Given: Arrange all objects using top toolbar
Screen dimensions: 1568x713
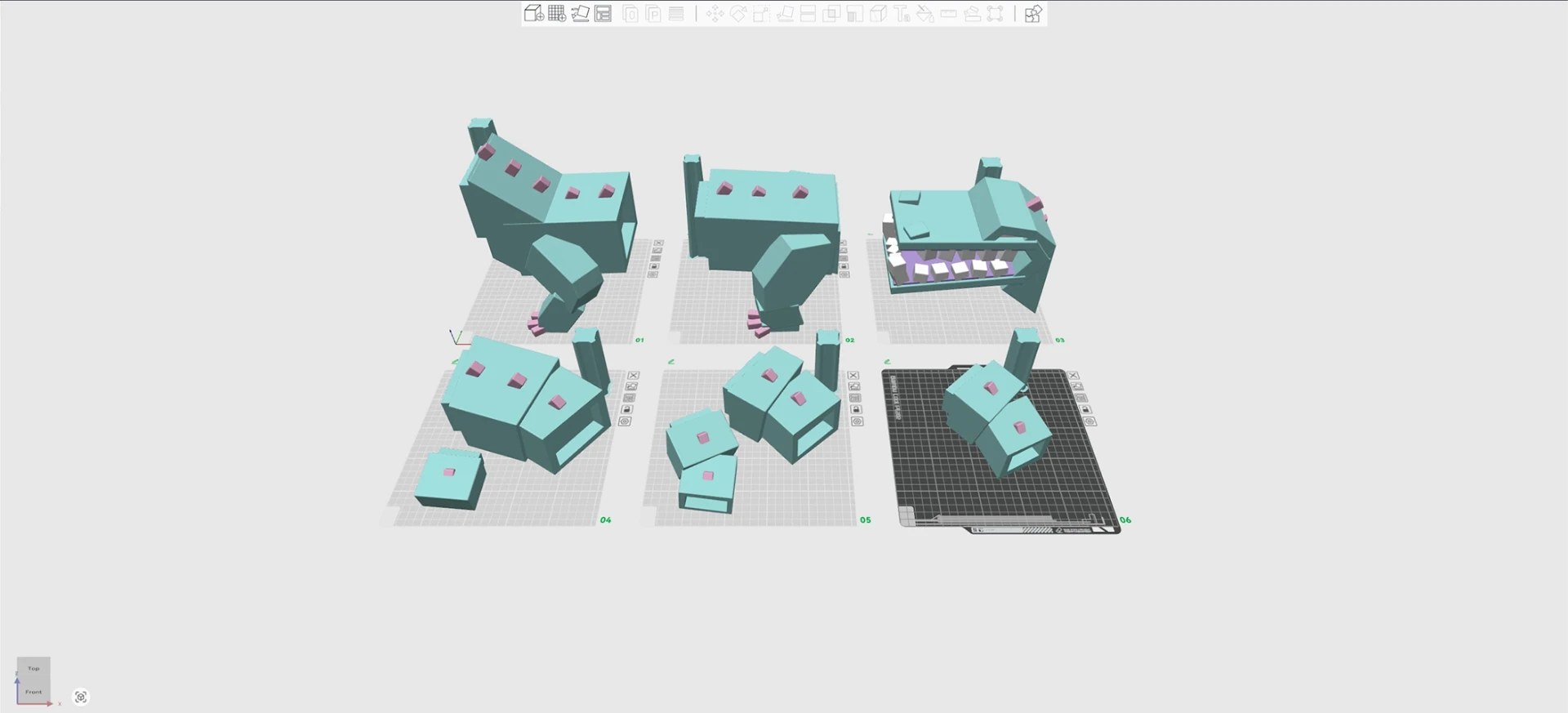Looking at the screenshot, I should (603, 13).
